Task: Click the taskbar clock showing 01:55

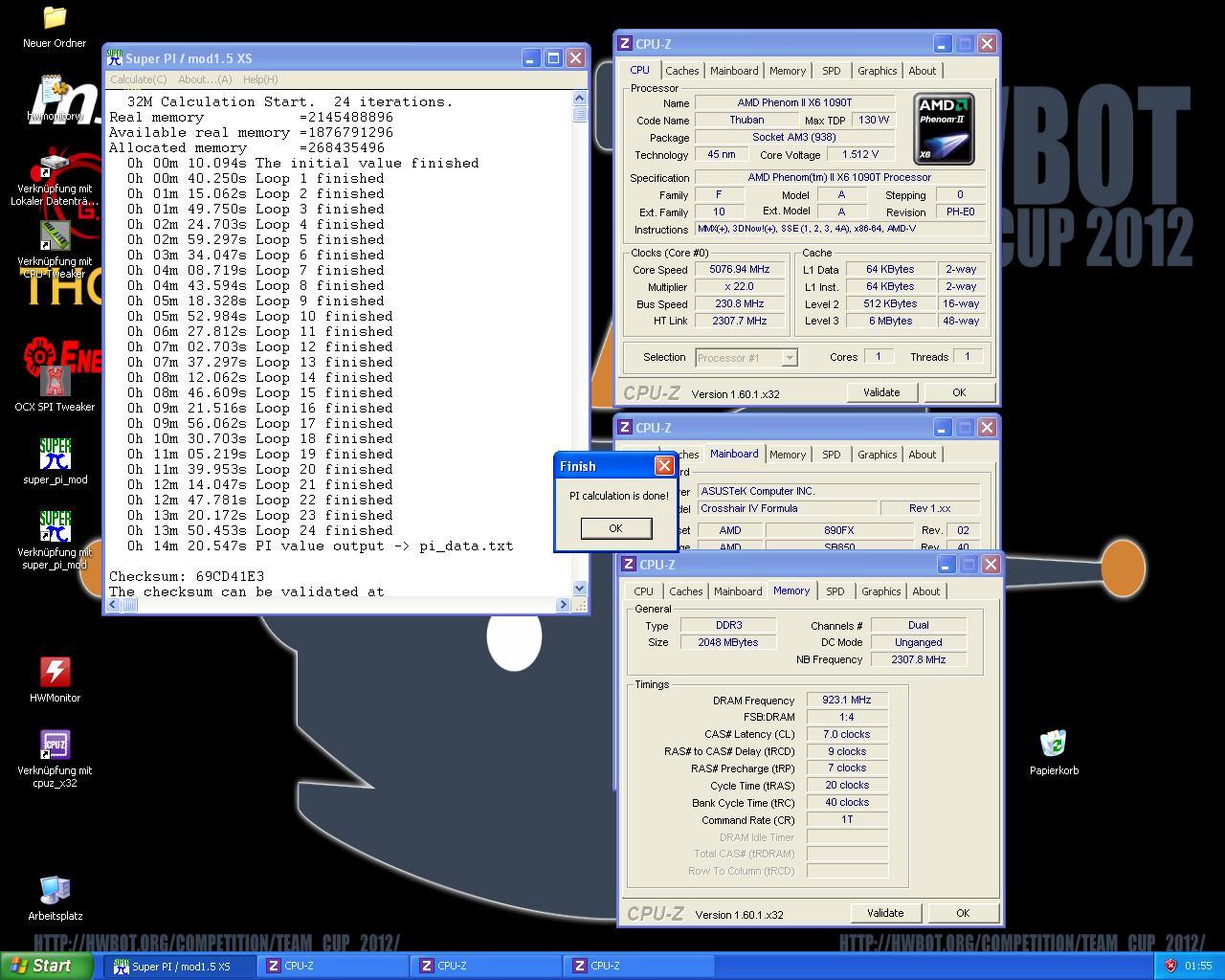Action: pyautogui.click(x=1198, y=967)
